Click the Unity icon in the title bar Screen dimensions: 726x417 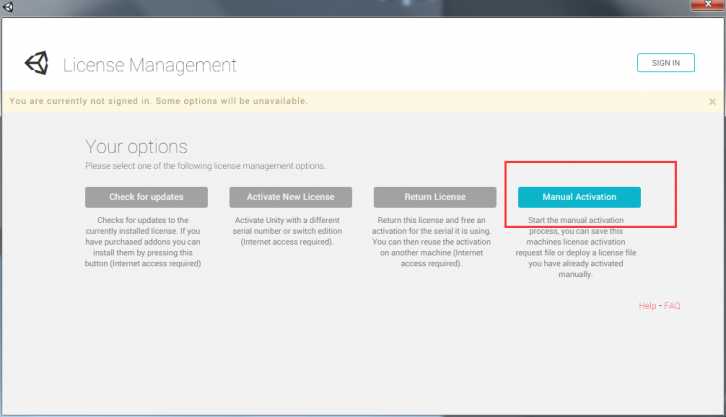tap(8, 6)
